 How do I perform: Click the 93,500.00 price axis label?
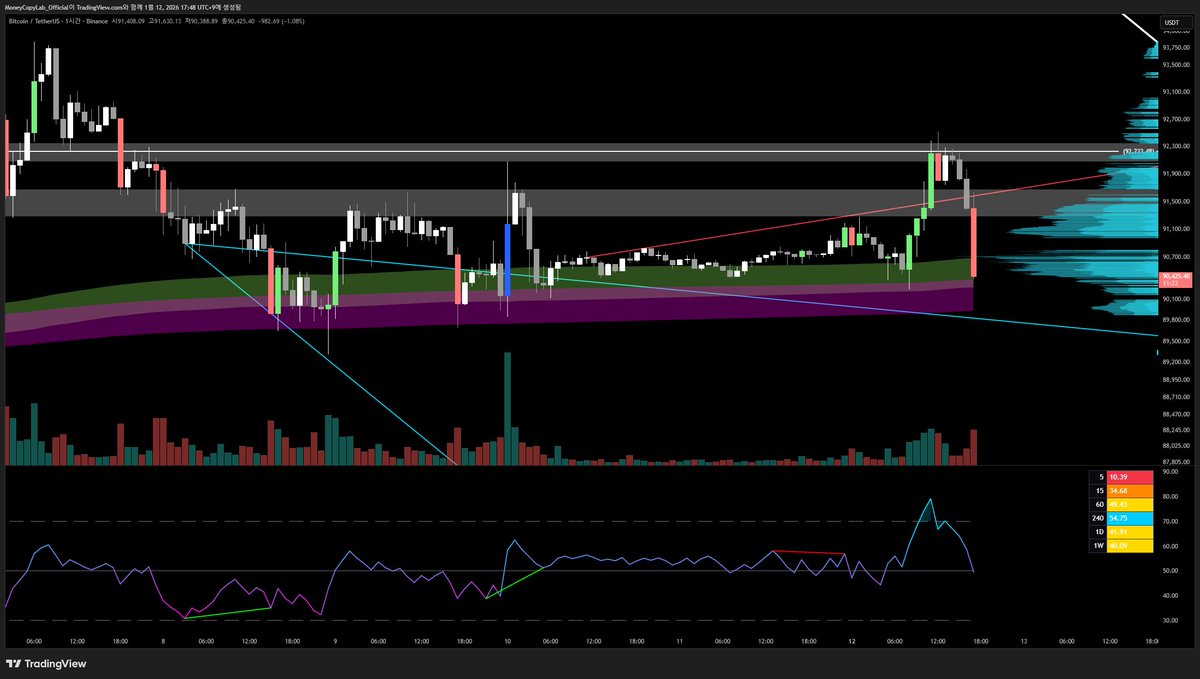coord(1176,63)
